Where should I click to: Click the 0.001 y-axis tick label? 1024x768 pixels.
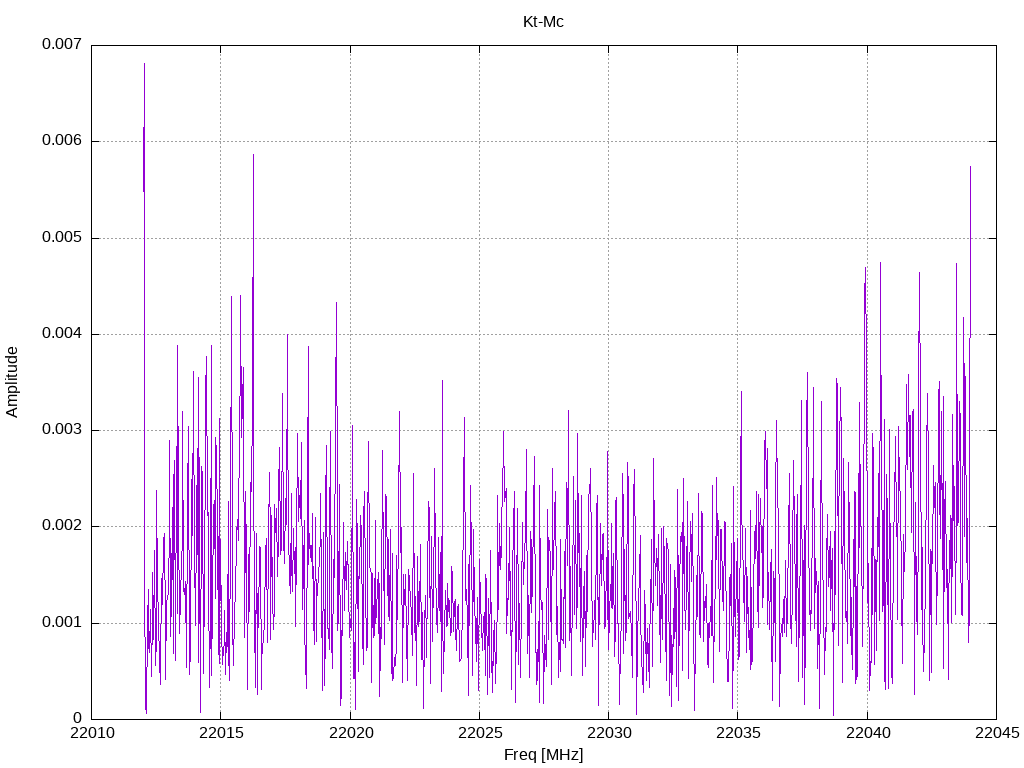[61, 623]
